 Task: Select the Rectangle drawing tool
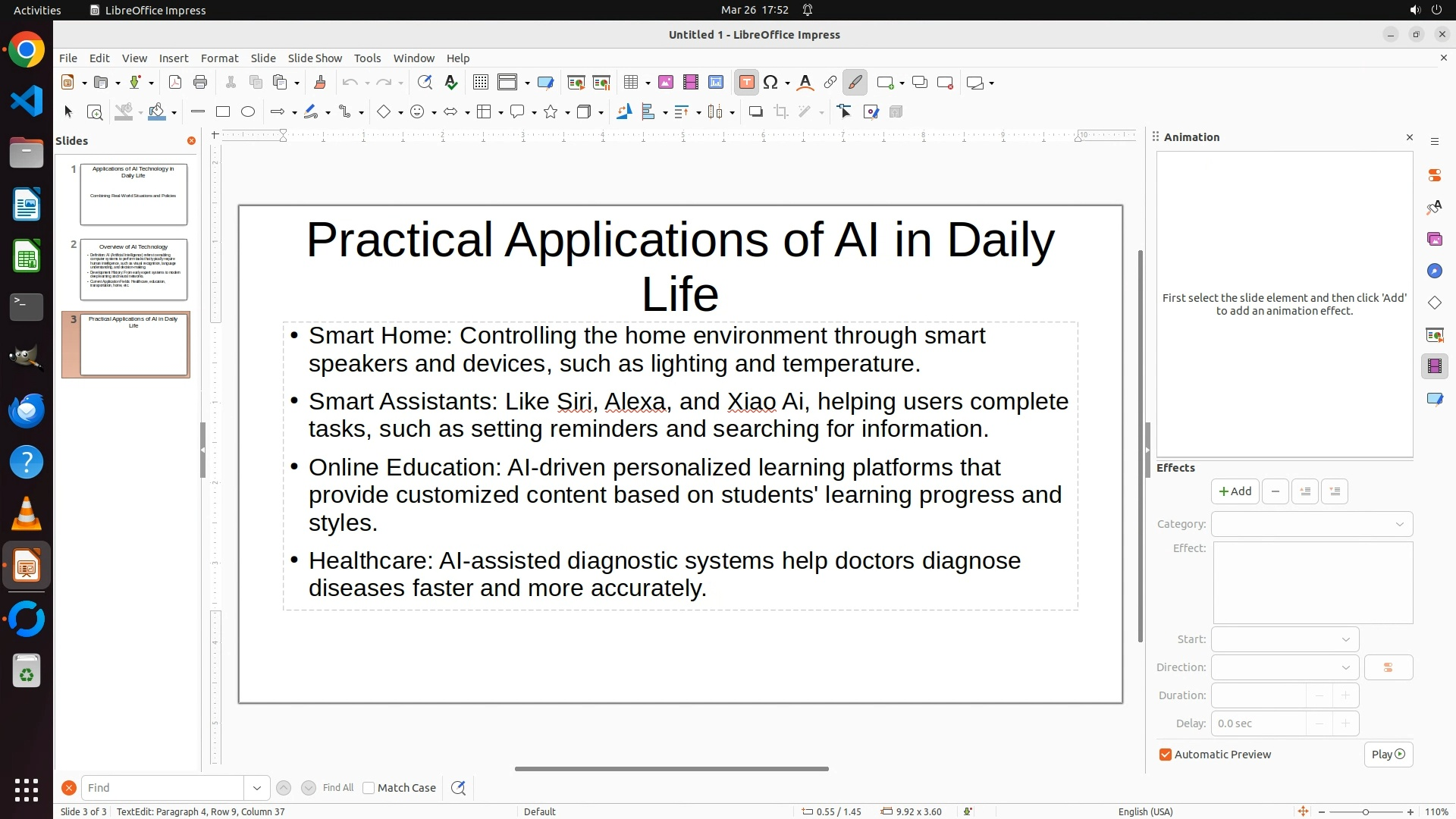pos(223,112)
